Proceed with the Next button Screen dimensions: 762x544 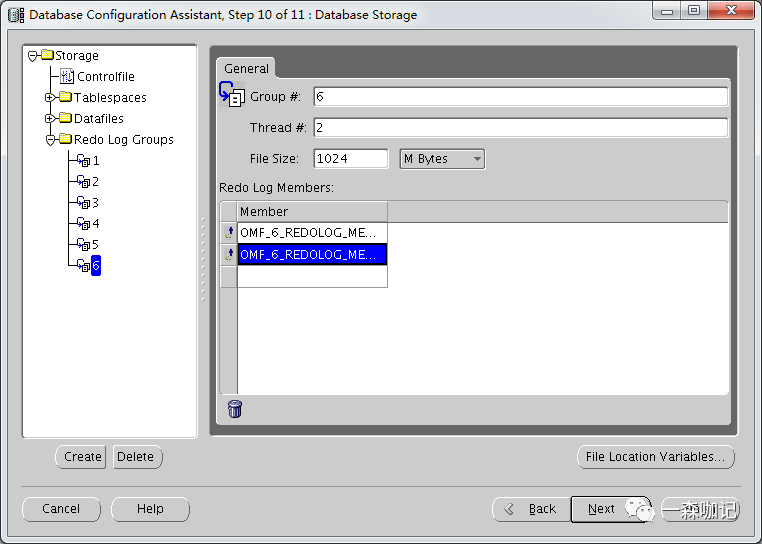pyautogui.click(x=610, y=509)
